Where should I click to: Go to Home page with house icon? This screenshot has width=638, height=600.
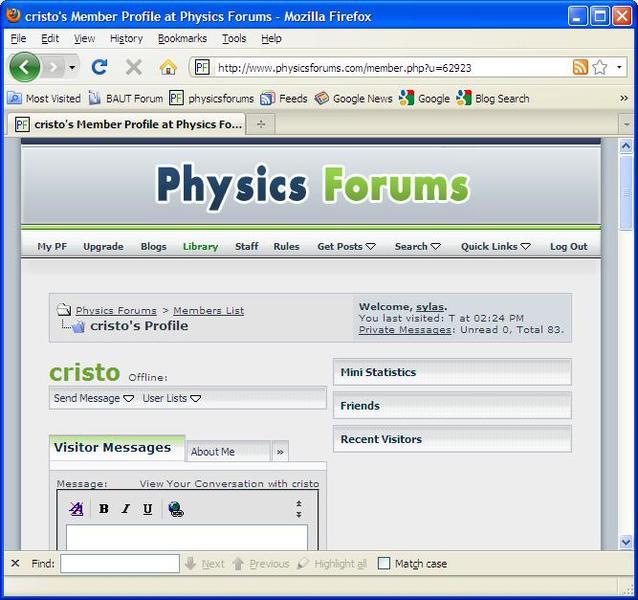click(x=168, y=67)
